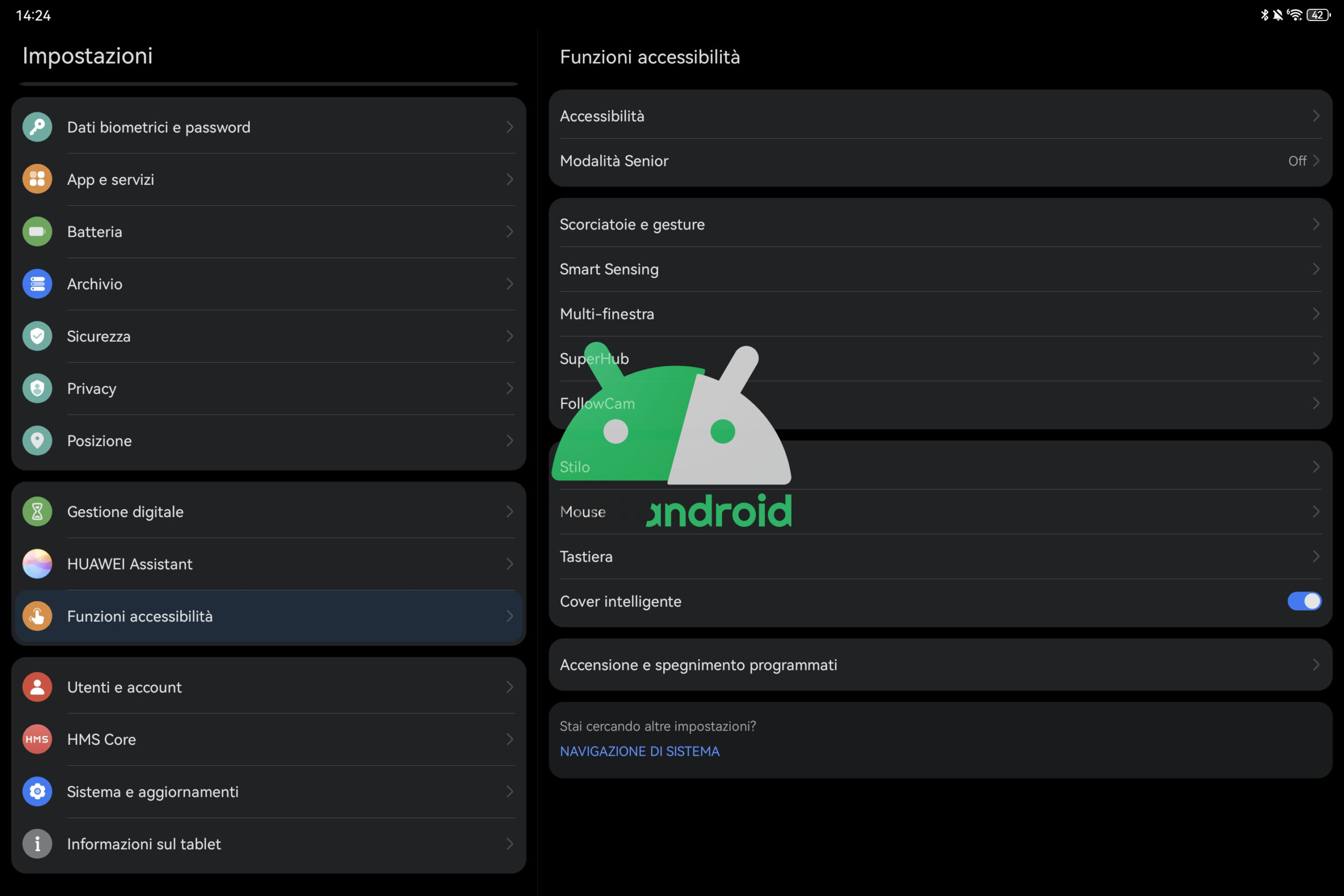Expand Scorciatoie e gesture chevron

pos(1316,224)
